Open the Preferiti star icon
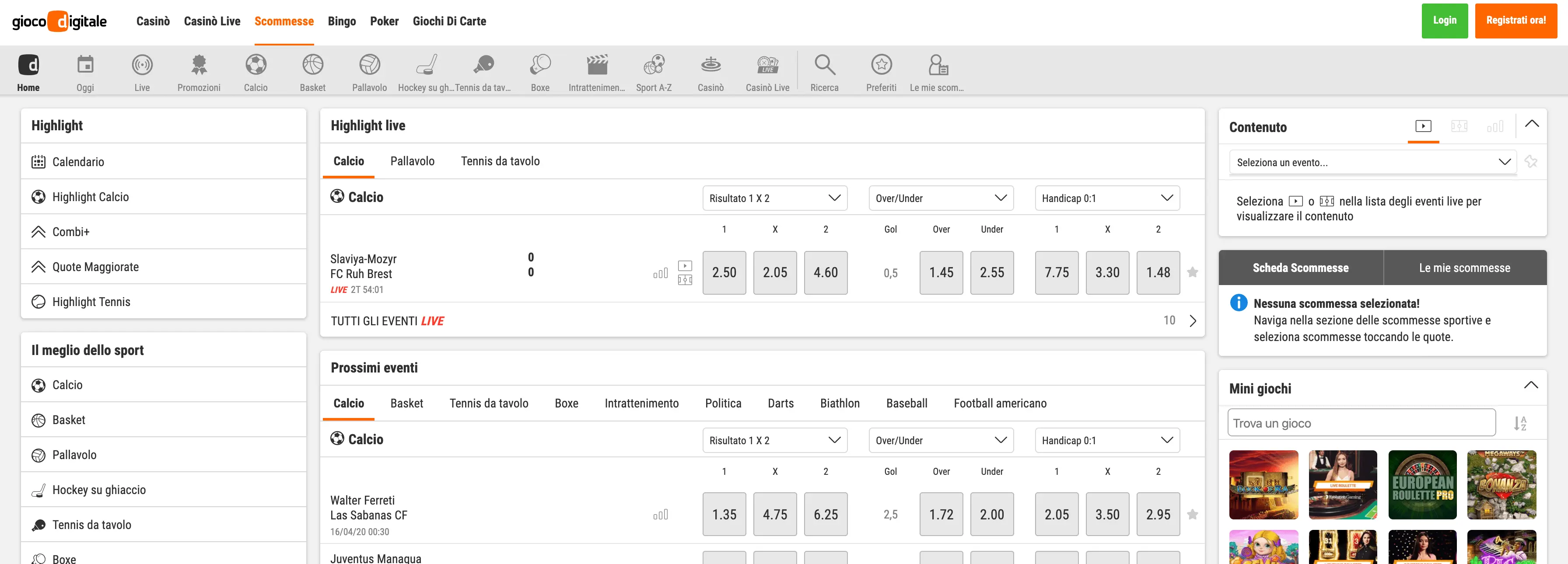This screenshot has height=564, width=1568. click(881, 65)
